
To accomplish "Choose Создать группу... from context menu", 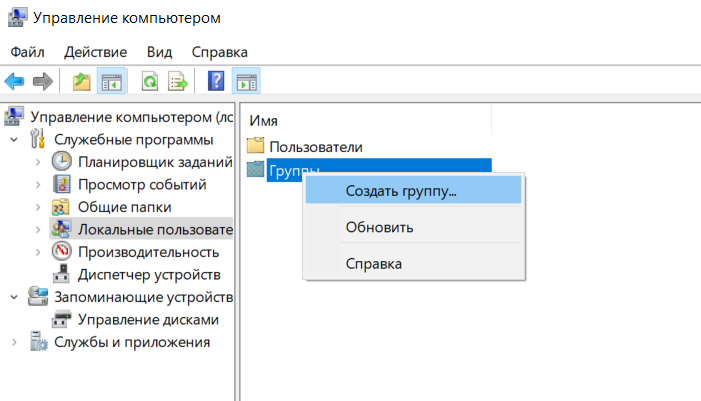I will [x=414, y=191].
